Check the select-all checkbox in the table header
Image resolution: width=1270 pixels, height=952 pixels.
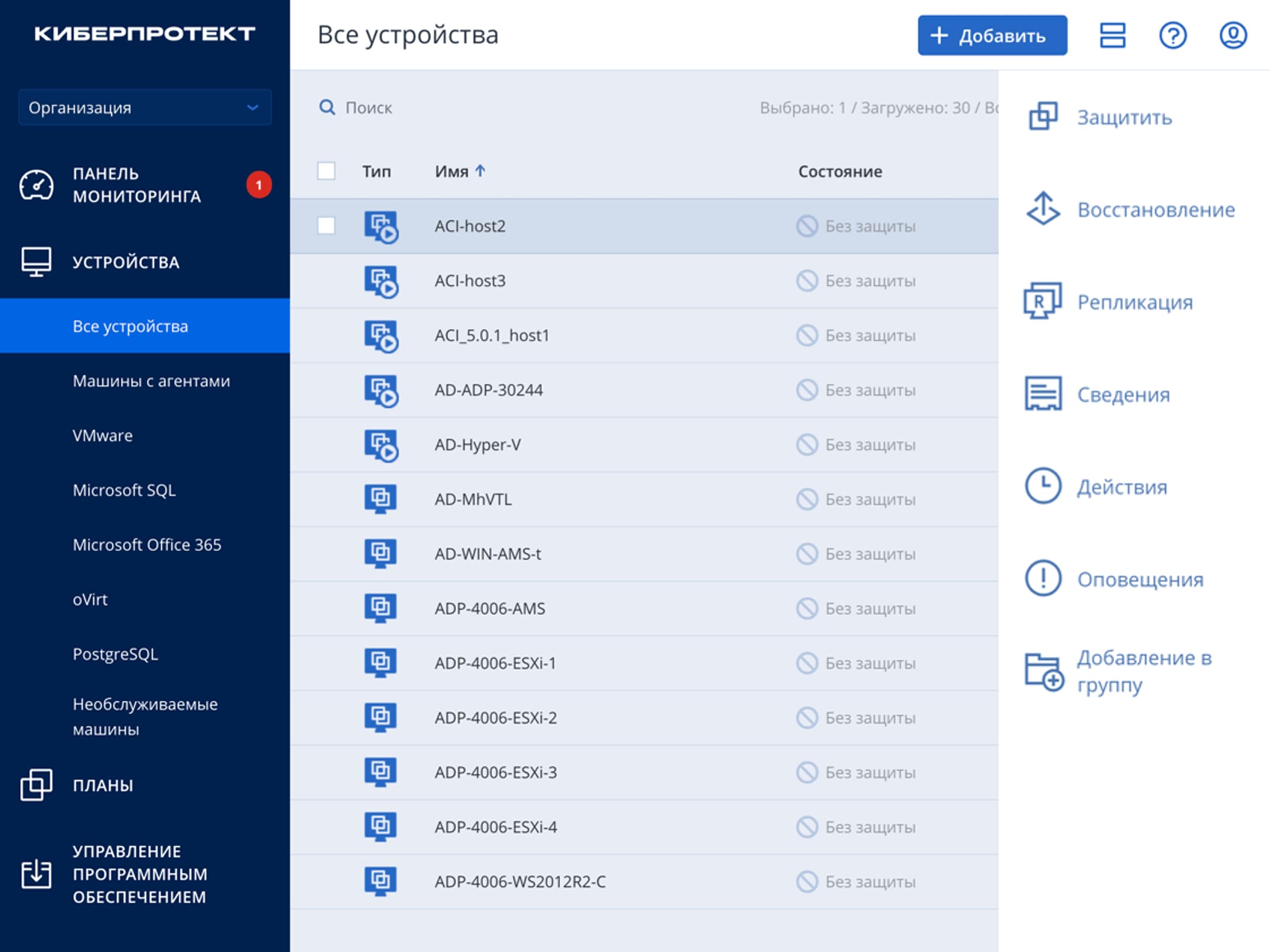[x=326, y=171]
